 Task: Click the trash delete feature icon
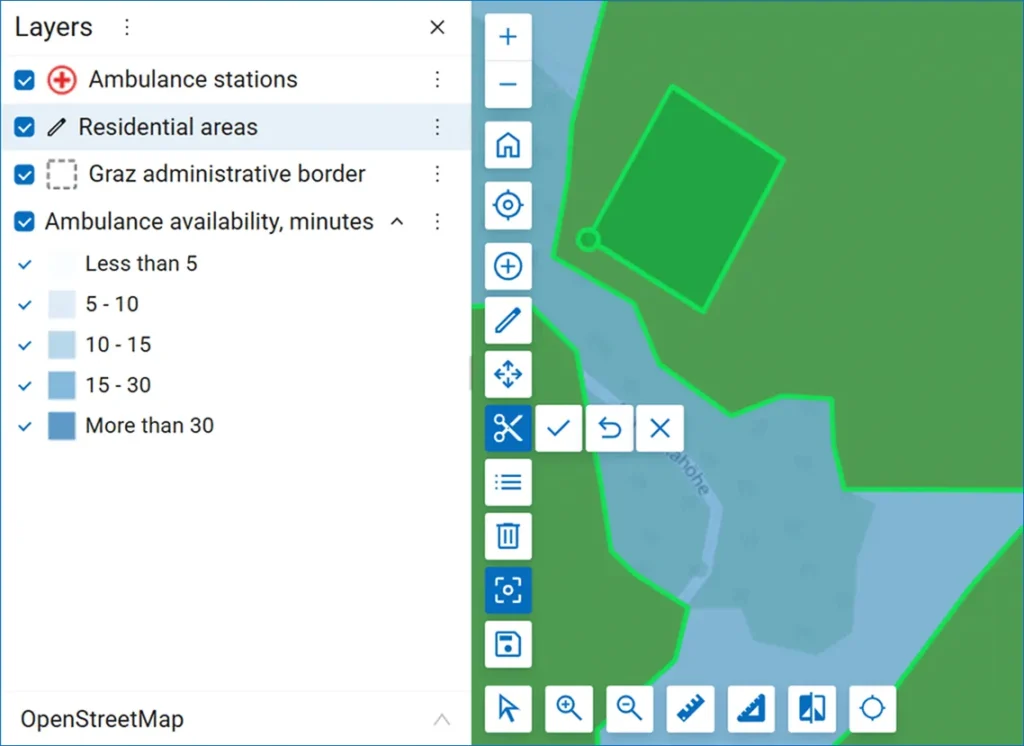tap(508, 536)
